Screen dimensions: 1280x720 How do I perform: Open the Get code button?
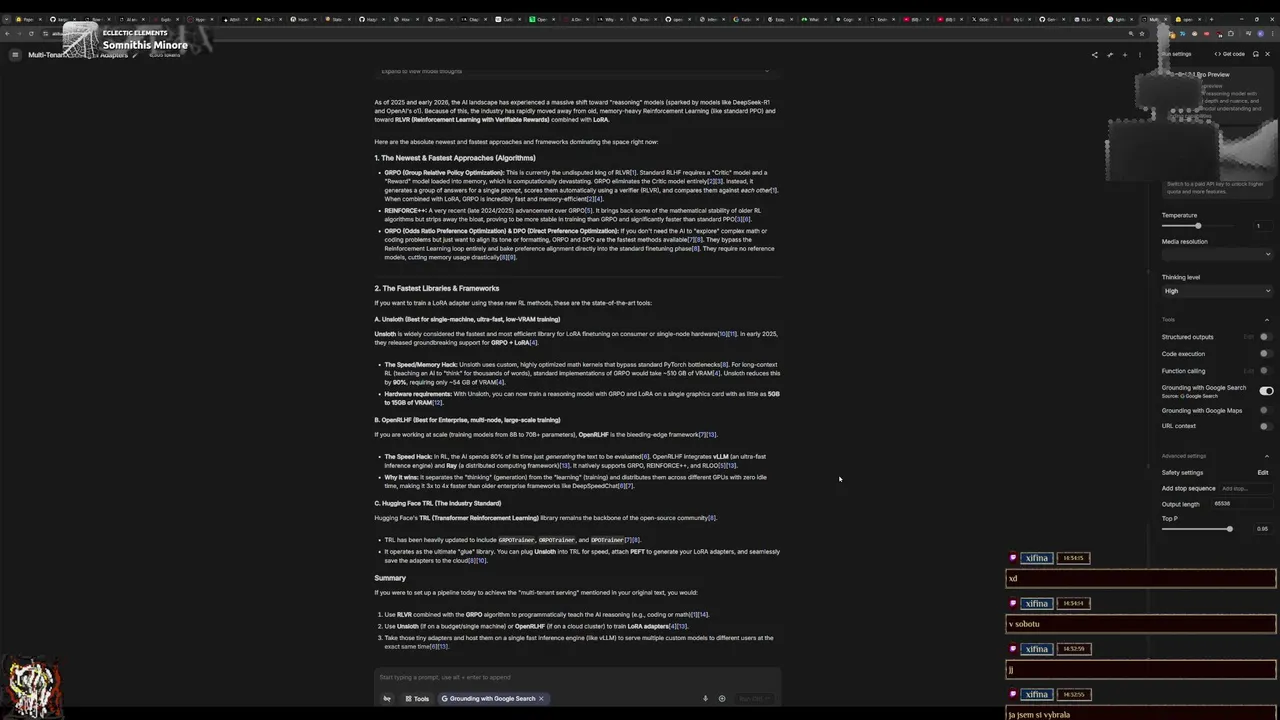click(1229, 54)
